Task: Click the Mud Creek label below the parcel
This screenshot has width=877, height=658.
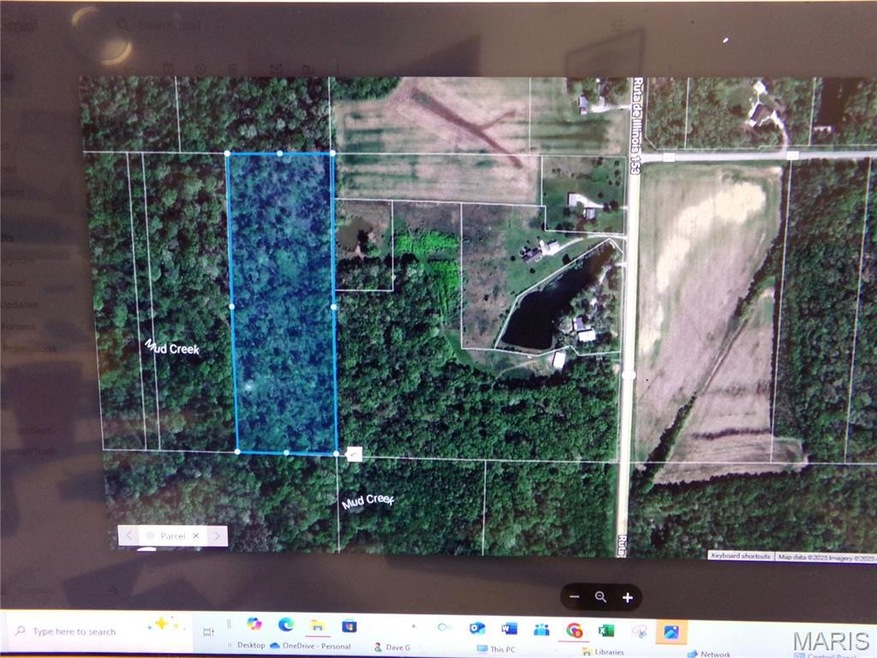Action: coord(367,501)
